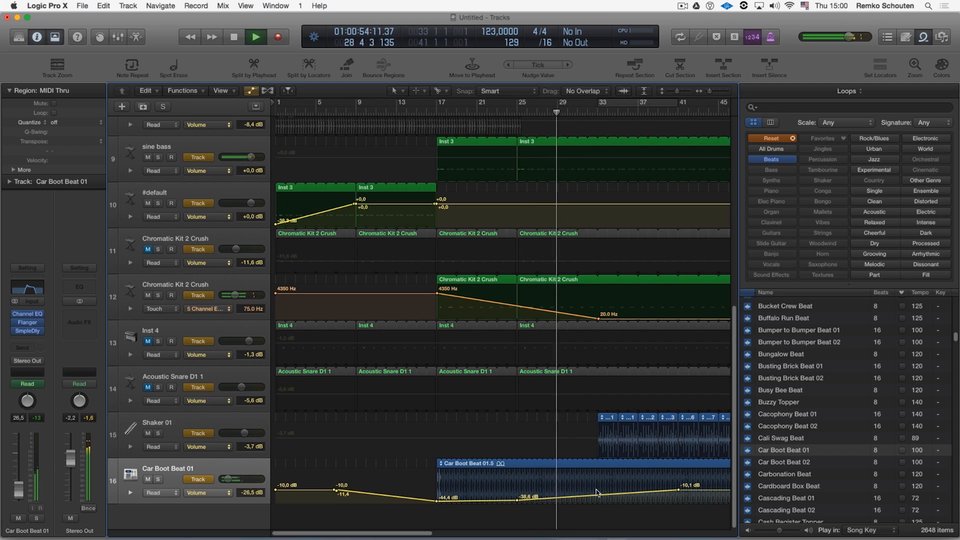The width and height of the screenshot is (960, 540).
Task: Open the Mix menu
Action: [223, 6]
